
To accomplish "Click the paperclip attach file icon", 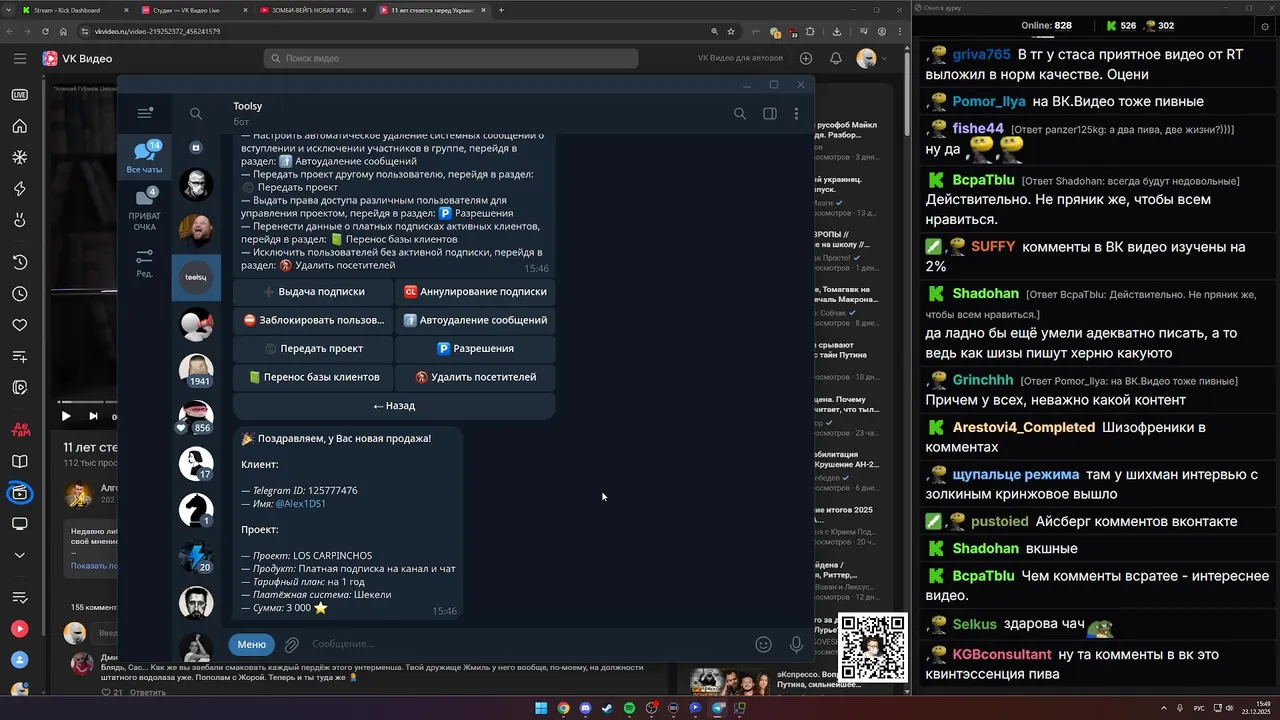I will (x=292, y=645).
